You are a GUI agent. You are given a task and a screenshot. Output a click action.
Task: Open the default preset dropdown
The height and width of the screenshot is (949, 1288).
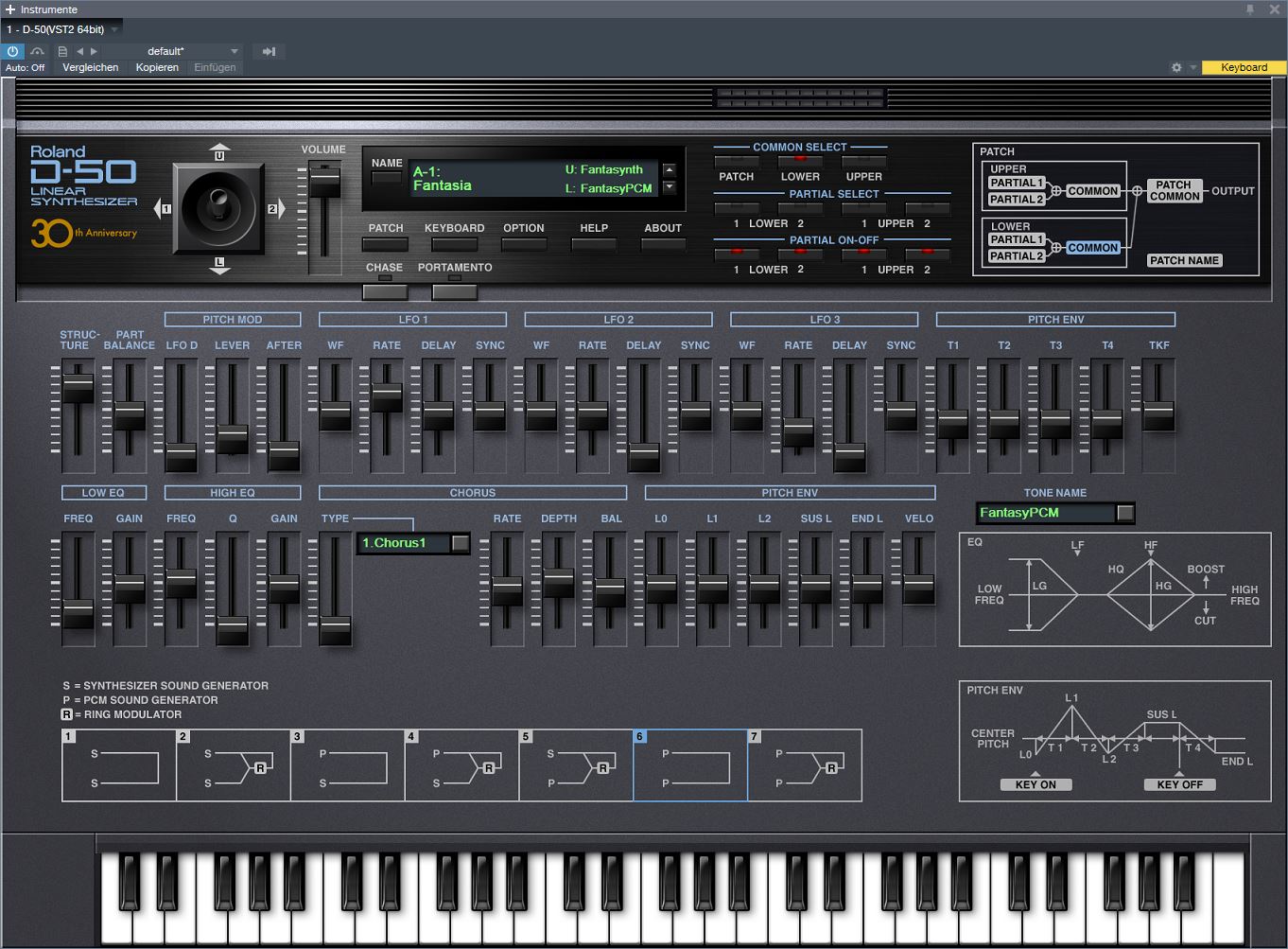(x=234, y=51)
